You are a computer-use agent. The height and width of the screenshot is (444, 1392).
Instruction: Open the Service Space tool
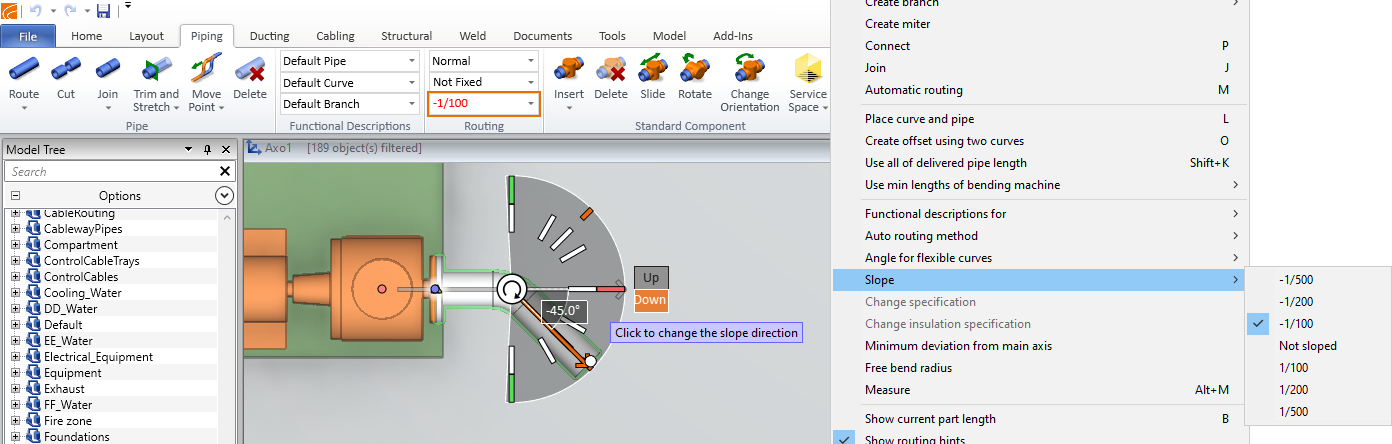[807, 84]
